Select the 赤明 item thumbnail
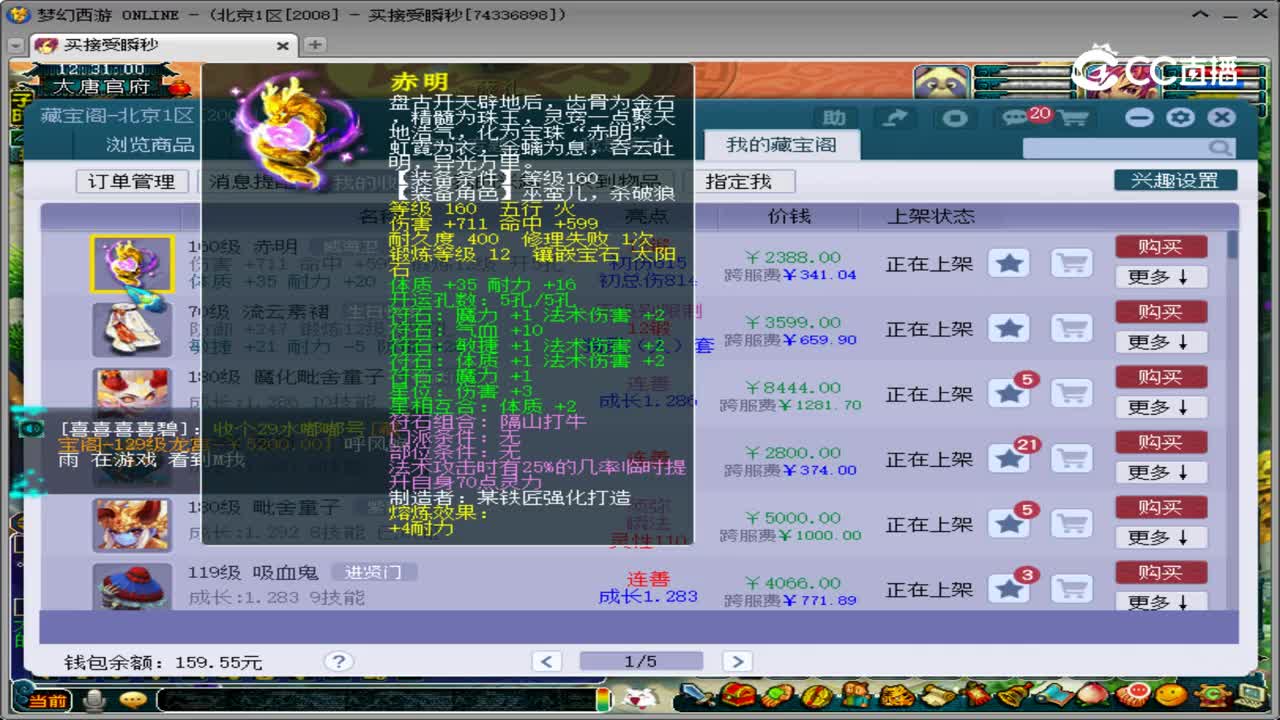 (x=132, y=264)
